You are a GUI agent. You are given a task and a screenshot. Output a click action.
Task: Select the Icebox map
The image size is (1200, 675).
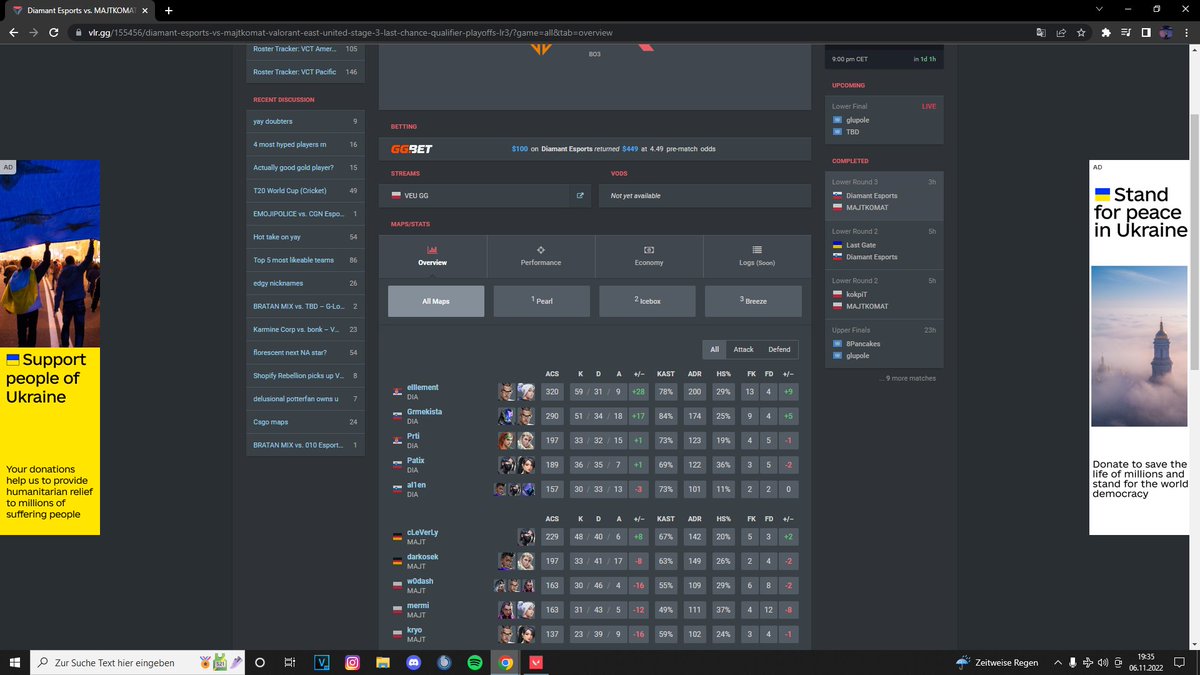click(647, 301)
